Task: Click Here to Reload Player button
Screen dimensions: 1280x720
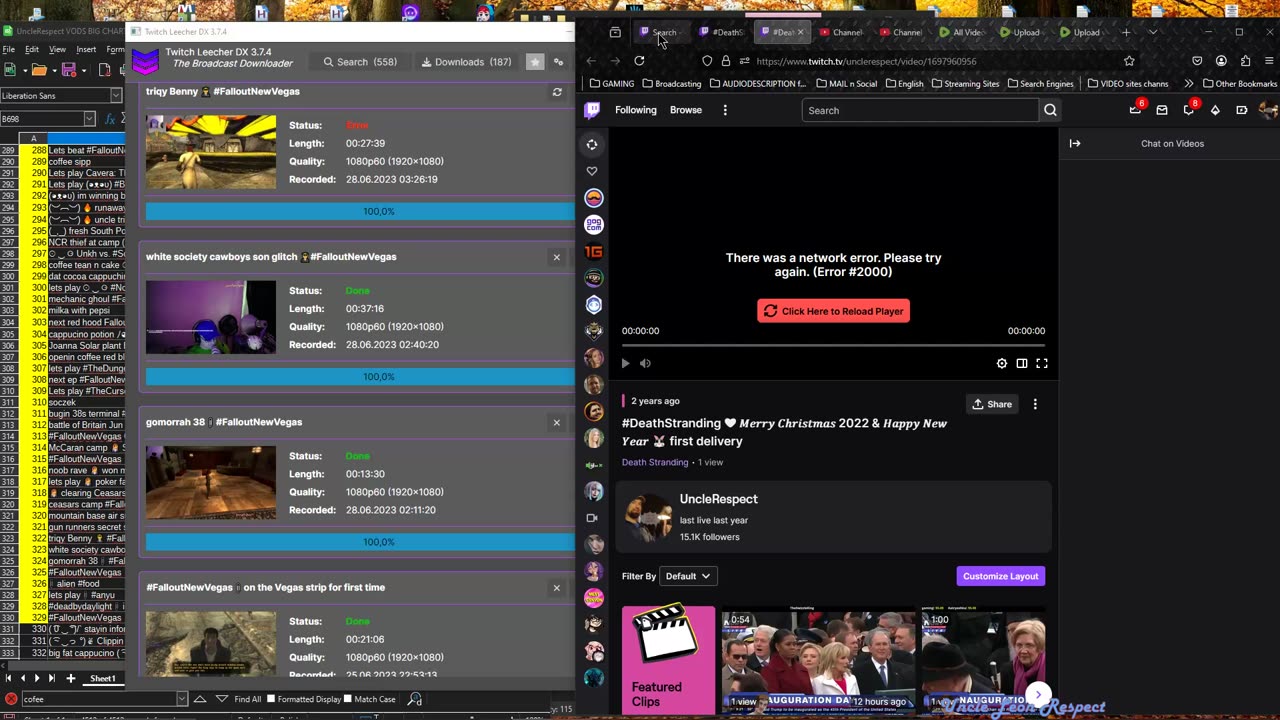Action: [x=833, y=311]
